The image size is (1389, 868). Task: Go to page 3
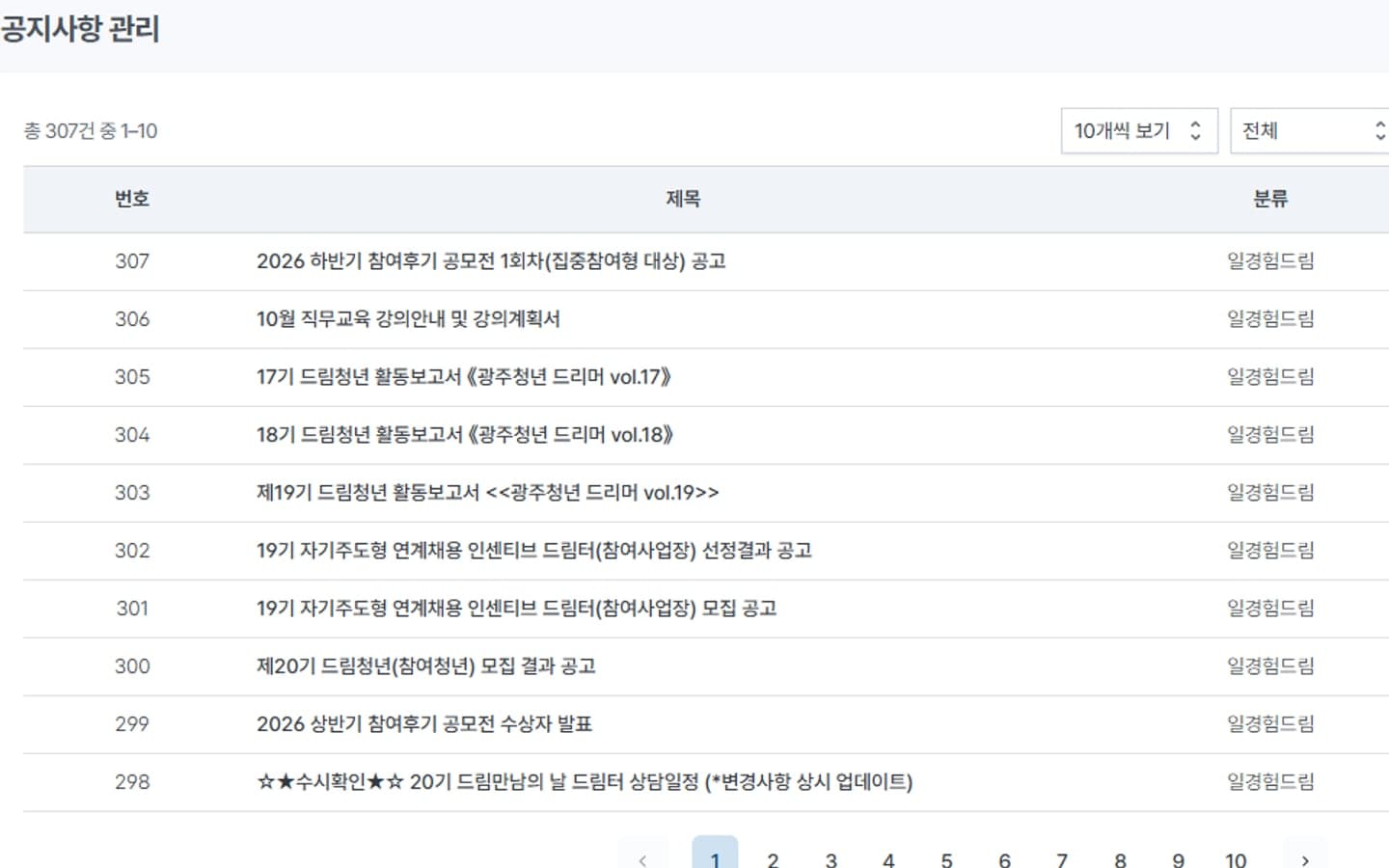tap(831, 858)
